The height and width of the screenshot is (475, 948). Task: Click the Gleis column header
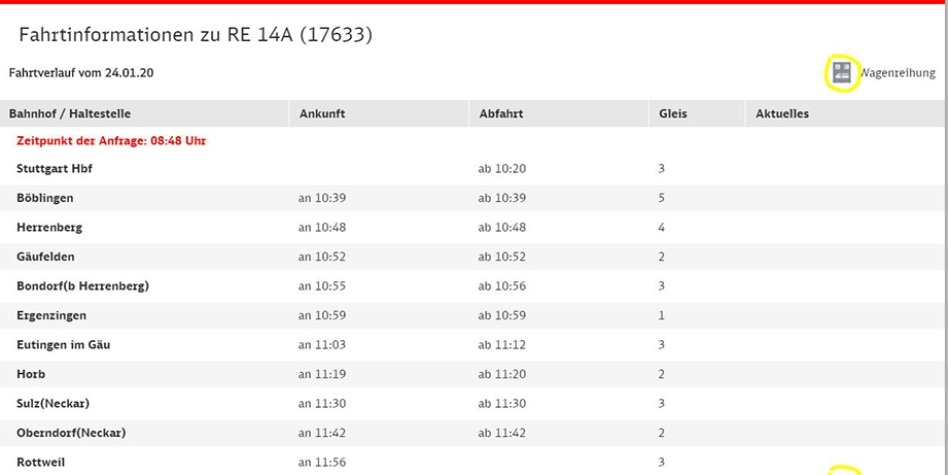pyautogui.click(x=673, y=114)
